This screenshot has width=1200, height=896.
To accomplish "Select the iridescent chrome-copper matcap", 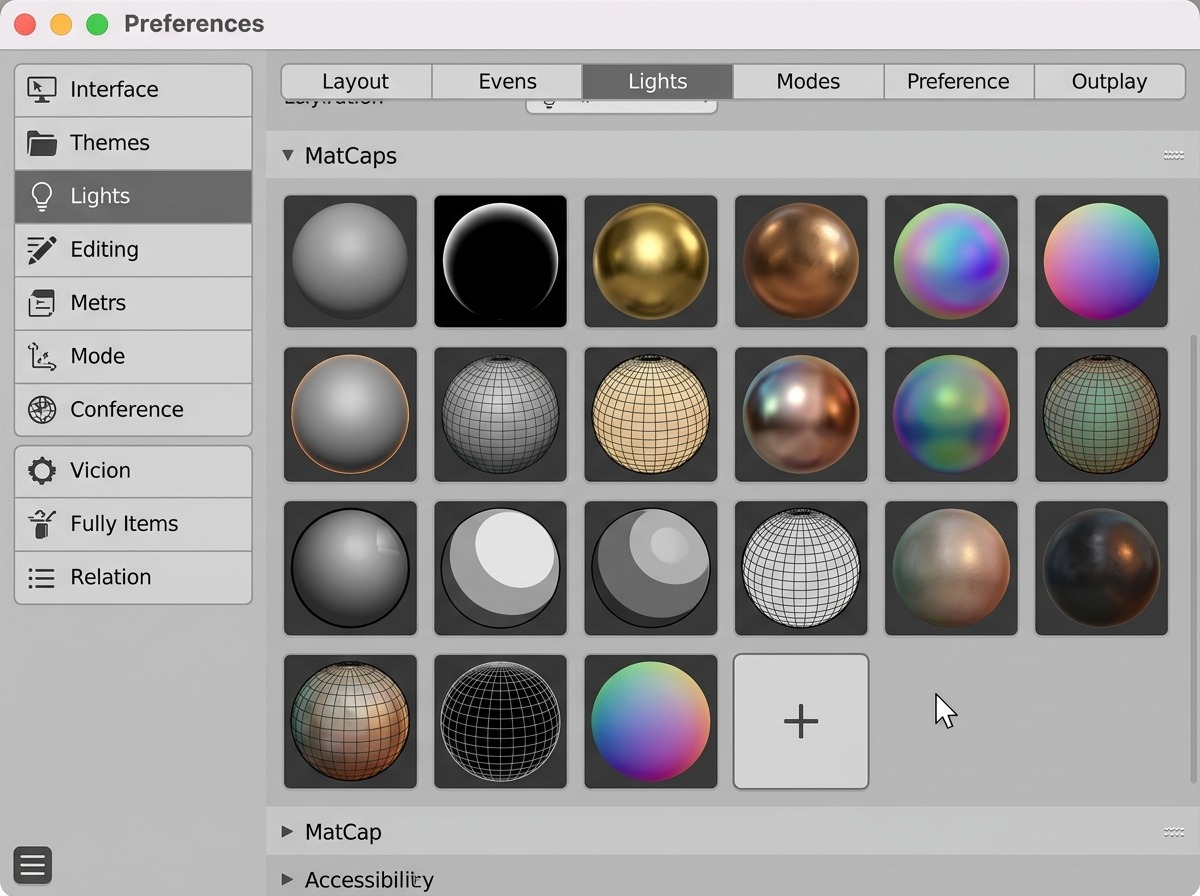I will (x=801, y=414).
